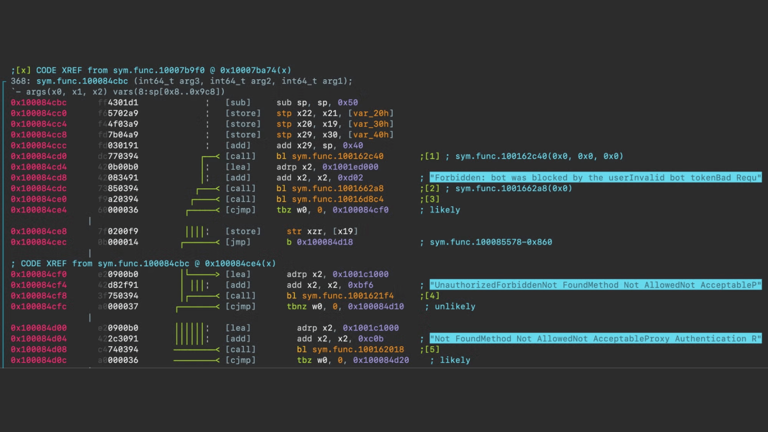Click the address 0x100084cbc
The image size is (768, 432).
(39, 102)
